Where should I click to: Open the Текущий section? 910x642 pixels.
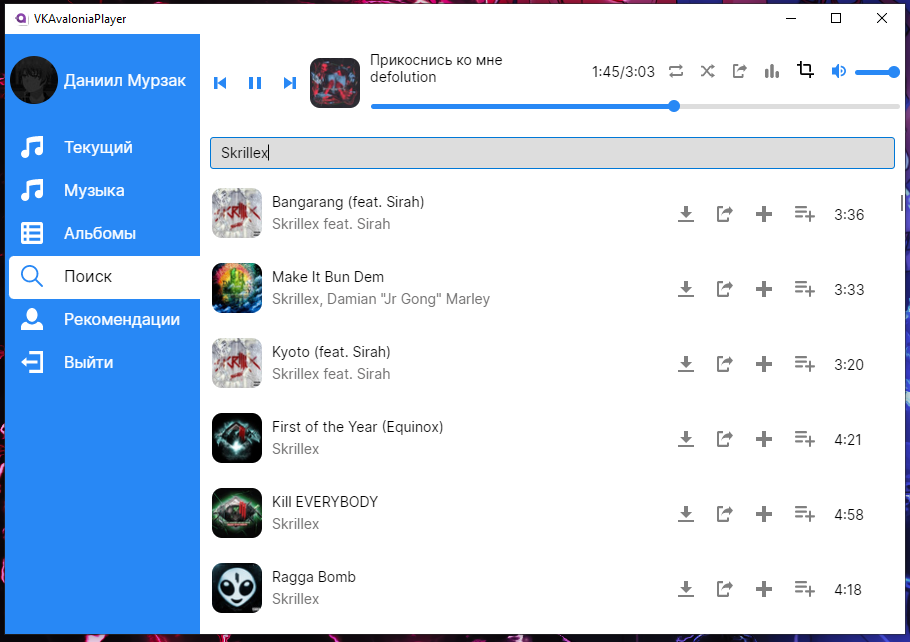click(104, 147)
